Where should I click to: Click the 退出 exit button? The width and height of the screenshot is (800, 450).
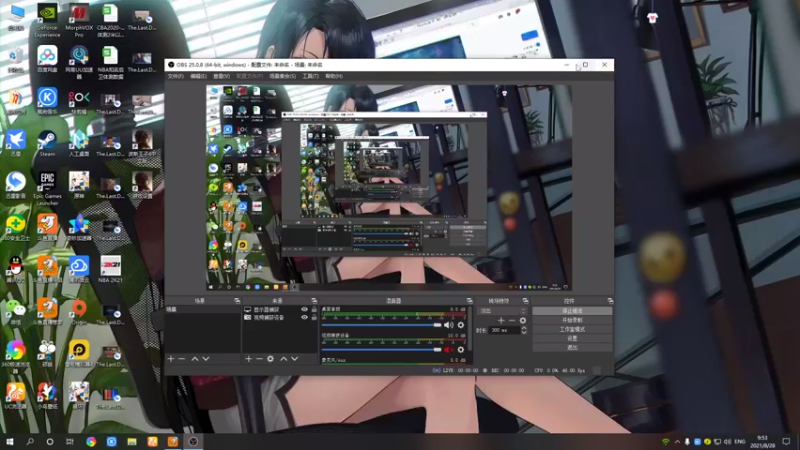coord(572,347)
